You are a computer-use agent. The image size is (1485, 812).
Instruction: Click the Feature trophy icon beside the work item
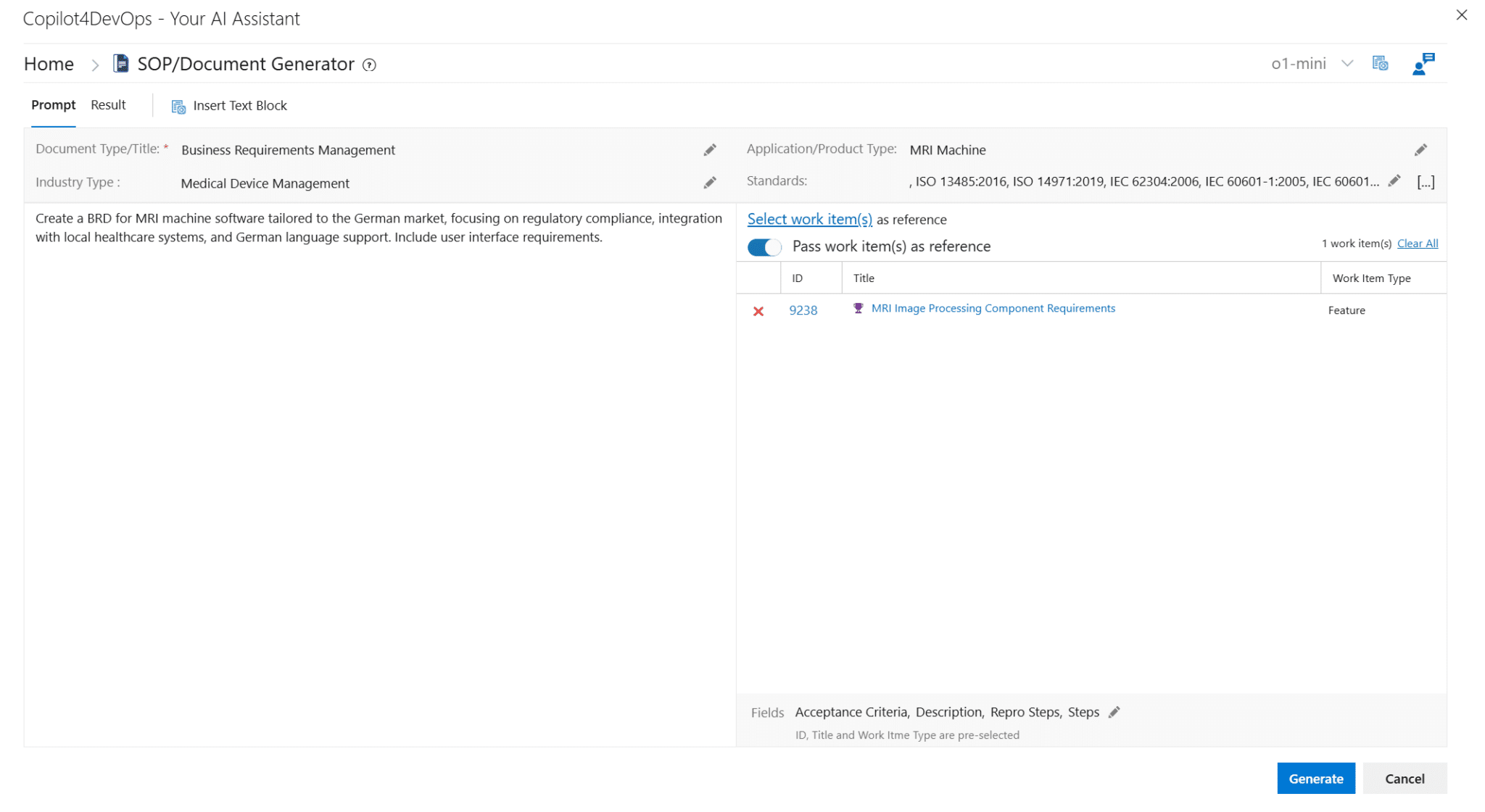[858, 307]
